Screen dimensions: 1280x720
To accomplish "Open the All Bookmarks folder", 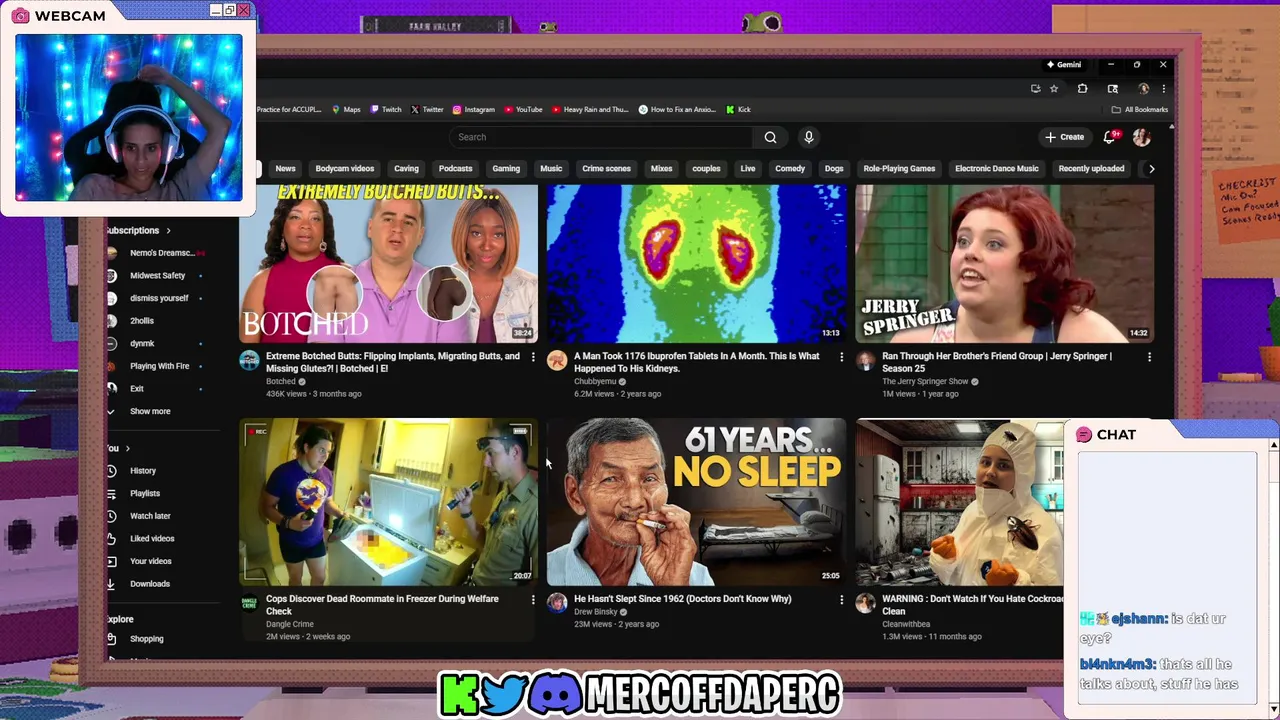I will point(1139,110).
